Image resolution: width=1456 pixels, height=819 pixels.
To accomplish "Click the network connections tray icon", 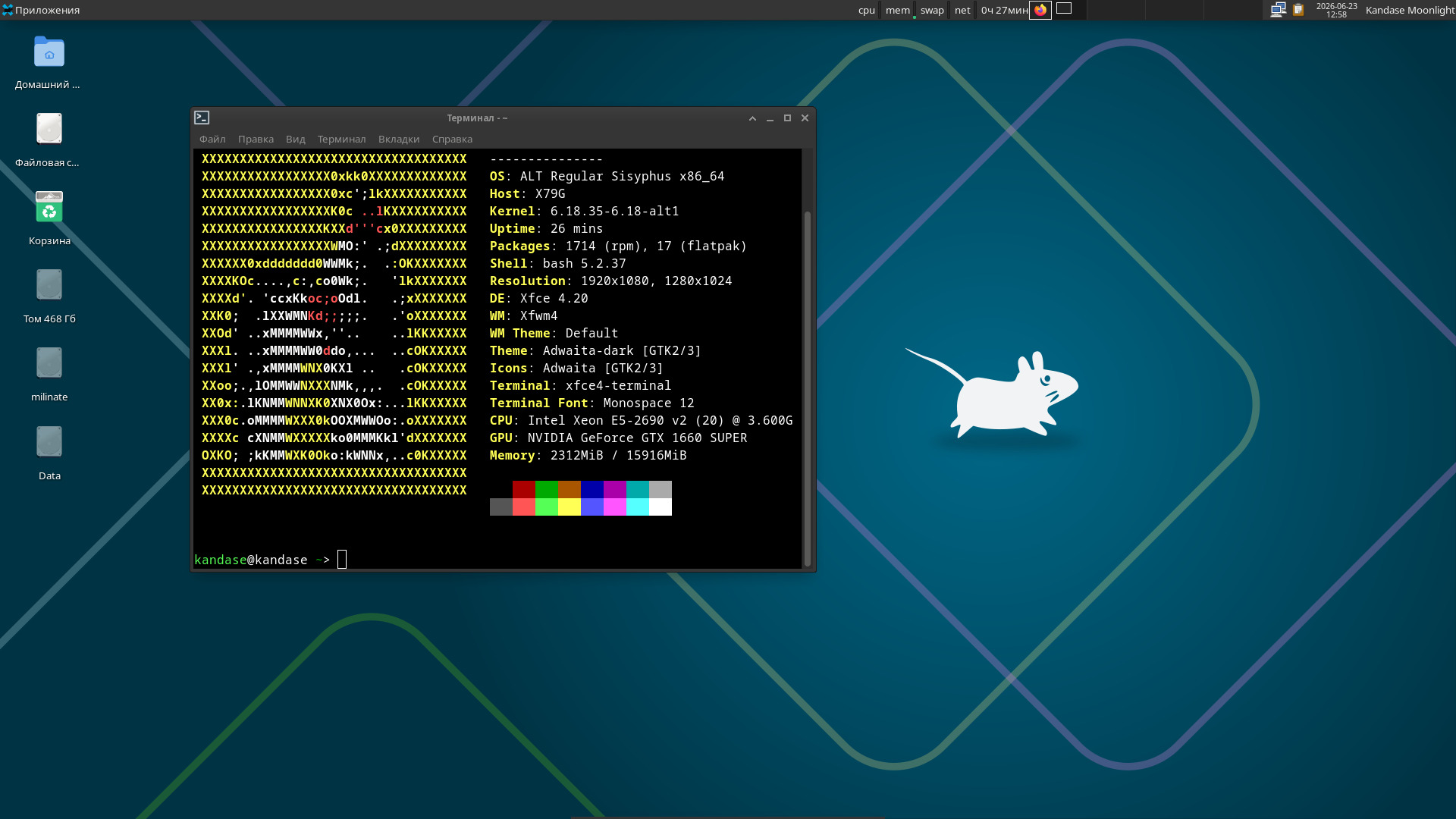I will (1278, 10).
